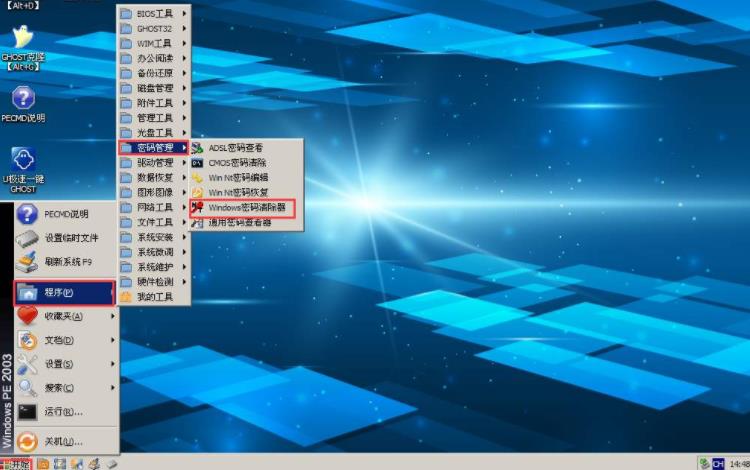750x470 pixels.
Task: Open GHOST克隆 desktop icon
Action: click(x=22, y=48)
